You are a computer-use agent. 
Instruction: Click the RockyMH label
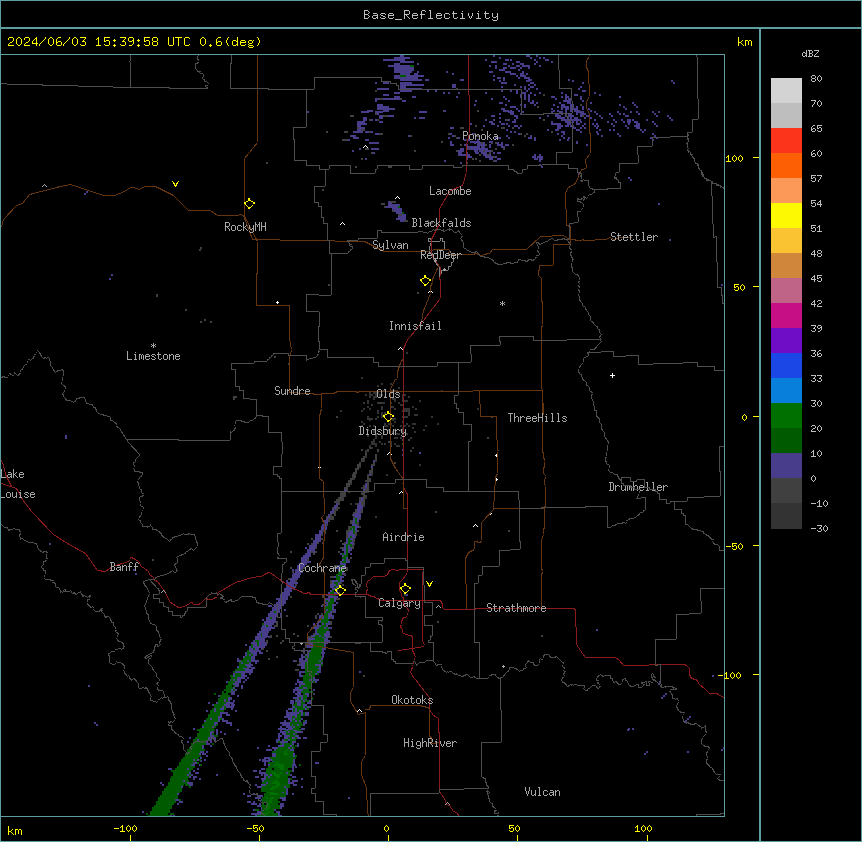(245, 227)
